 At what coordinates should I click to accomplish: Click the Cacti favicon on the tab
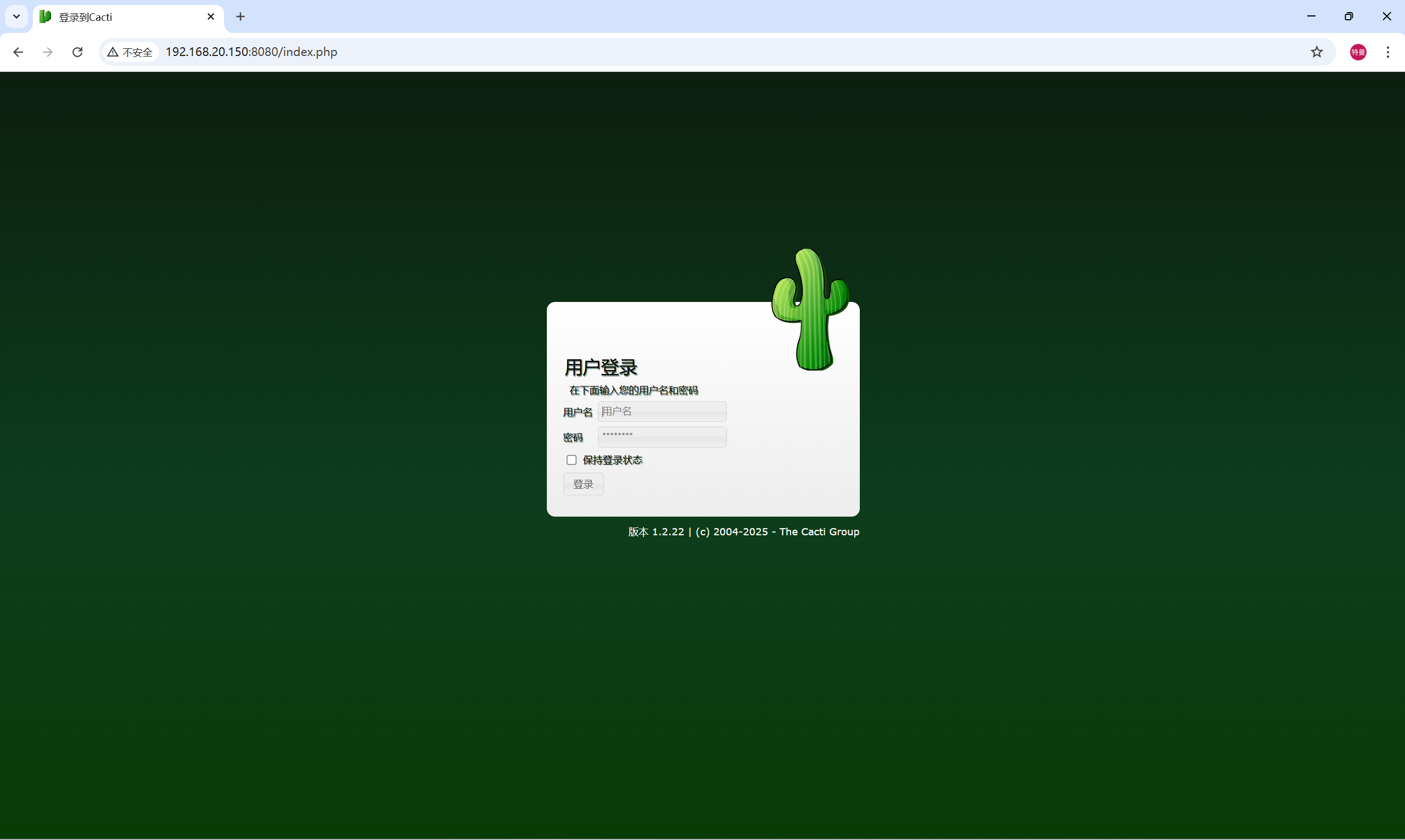[x=45, y=17]
